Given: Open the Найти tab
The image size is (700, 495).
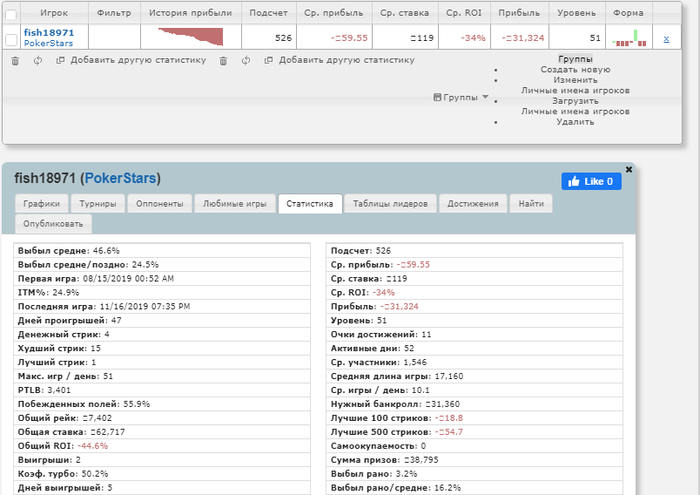Looking at the screenshot, I should click(x=531, y=204).
